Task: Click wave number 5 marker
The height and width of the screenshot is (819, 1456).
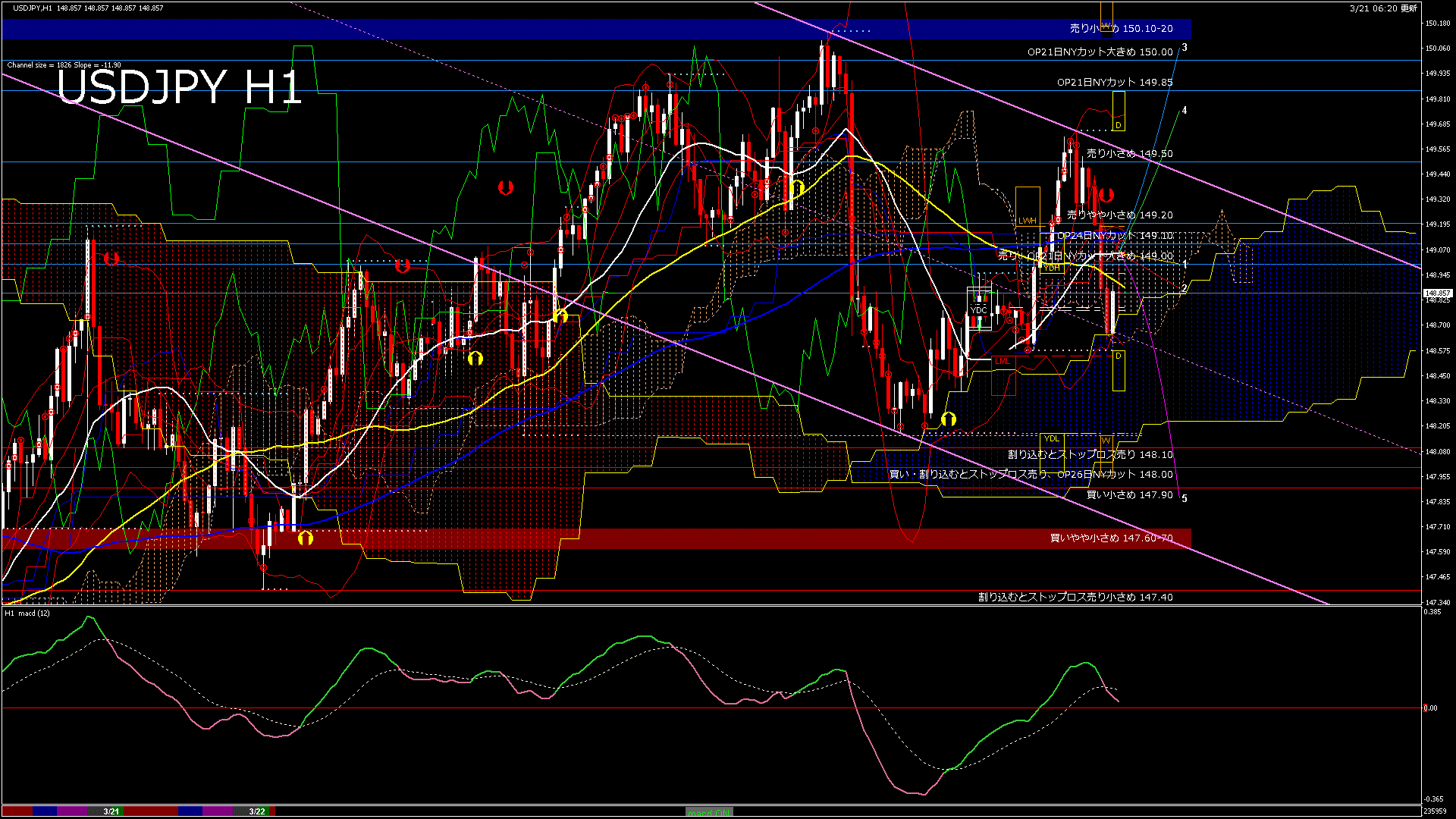Action: click(1185, 498)
